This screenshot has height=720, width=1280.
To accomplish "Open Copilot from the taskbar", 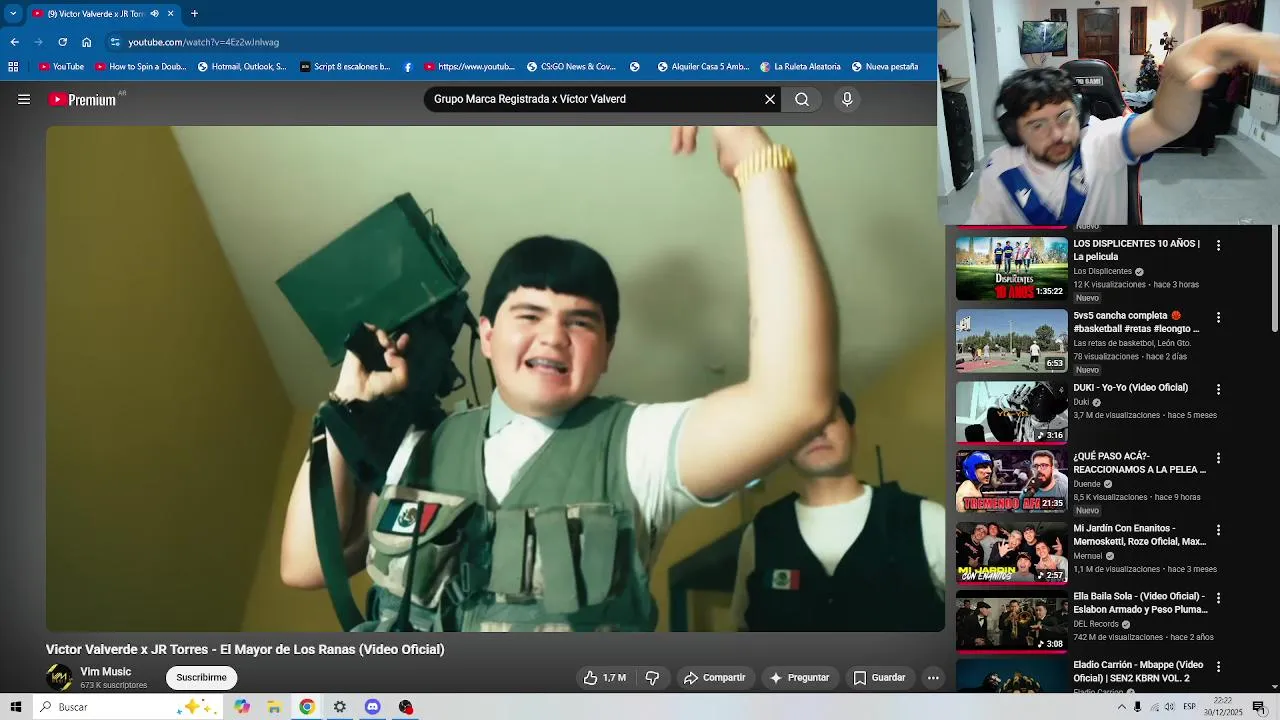I will (x=242, y=707).
